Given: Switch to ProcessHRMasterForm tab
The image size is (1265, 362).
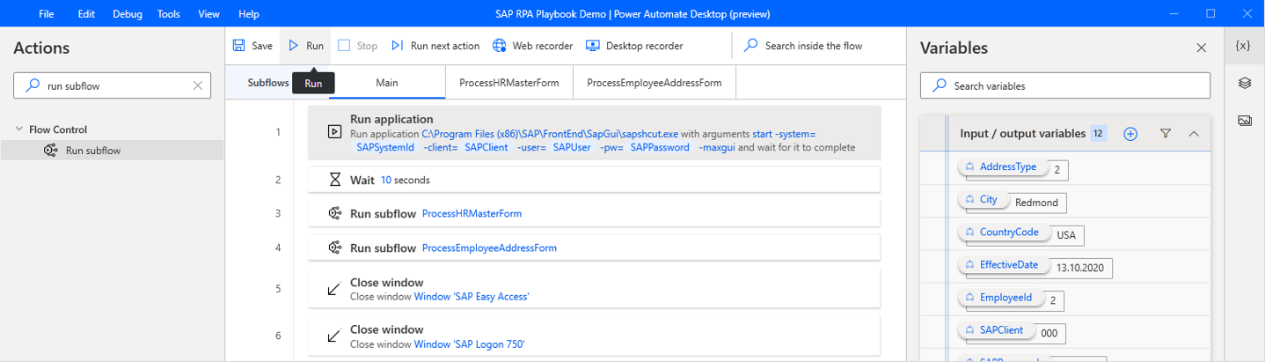Looking at the screenshot, I should tap(509, 83).
